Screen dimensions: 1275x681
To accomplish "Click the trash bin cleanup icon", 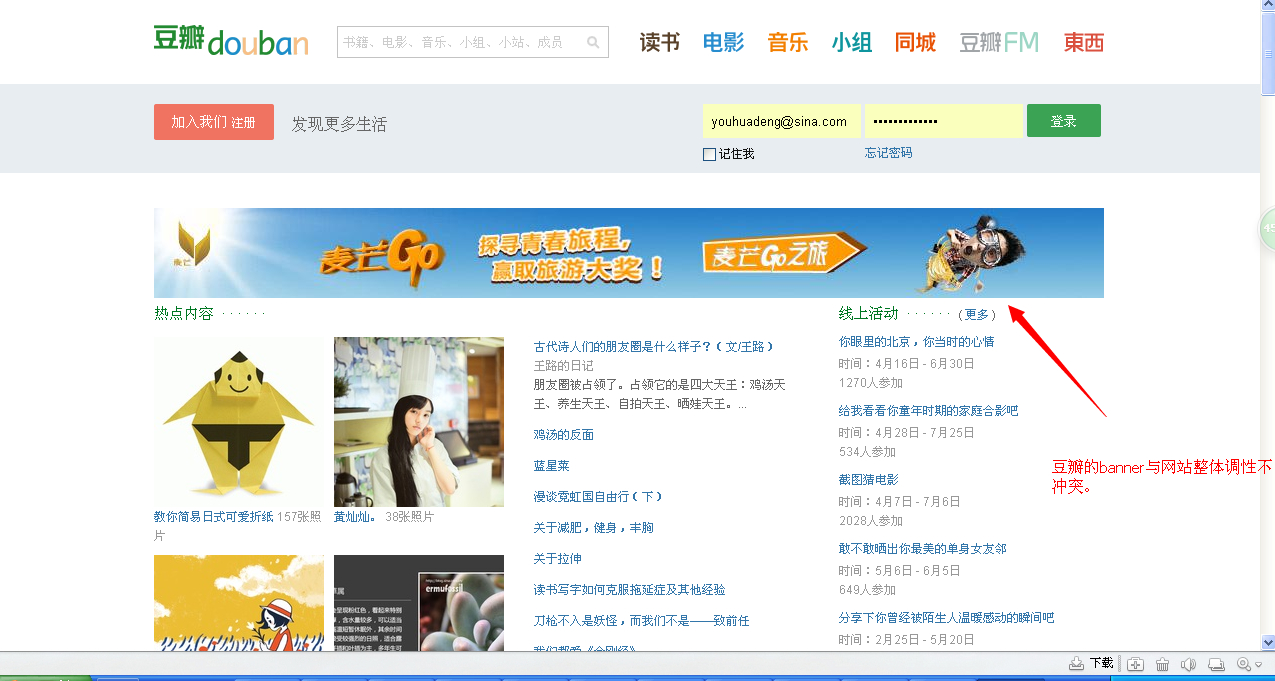I will coord(1162,664).
